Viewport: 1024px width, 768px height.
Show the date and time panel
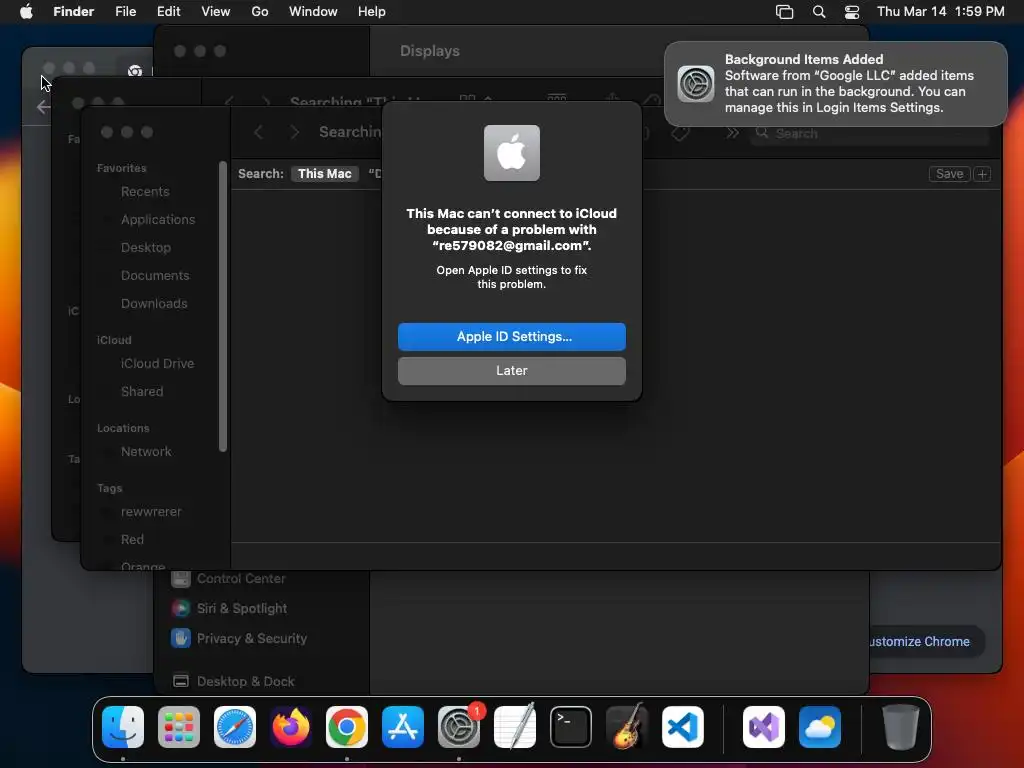pos(940,11)
